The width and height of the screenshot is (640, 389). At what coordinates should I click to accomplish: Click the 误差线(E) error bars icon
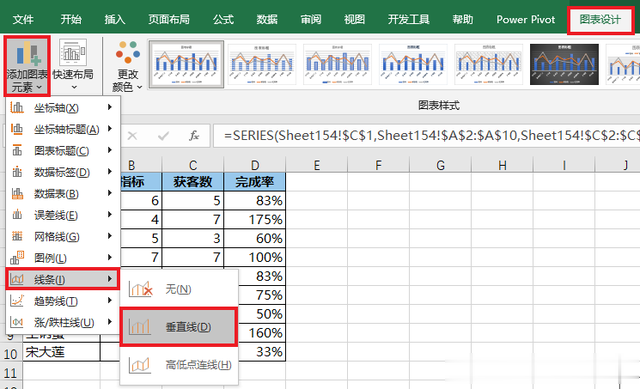tap(17, 215)
